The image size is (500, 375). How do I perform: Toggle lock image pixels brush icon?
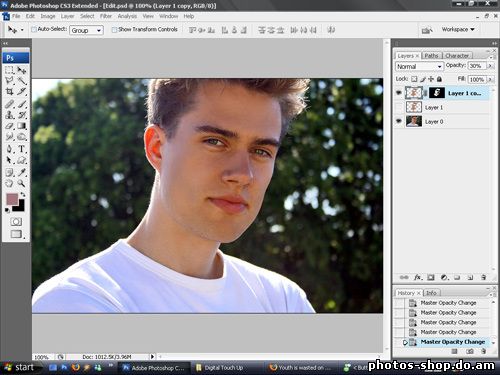pyautogui.click(x=423, y=79)
